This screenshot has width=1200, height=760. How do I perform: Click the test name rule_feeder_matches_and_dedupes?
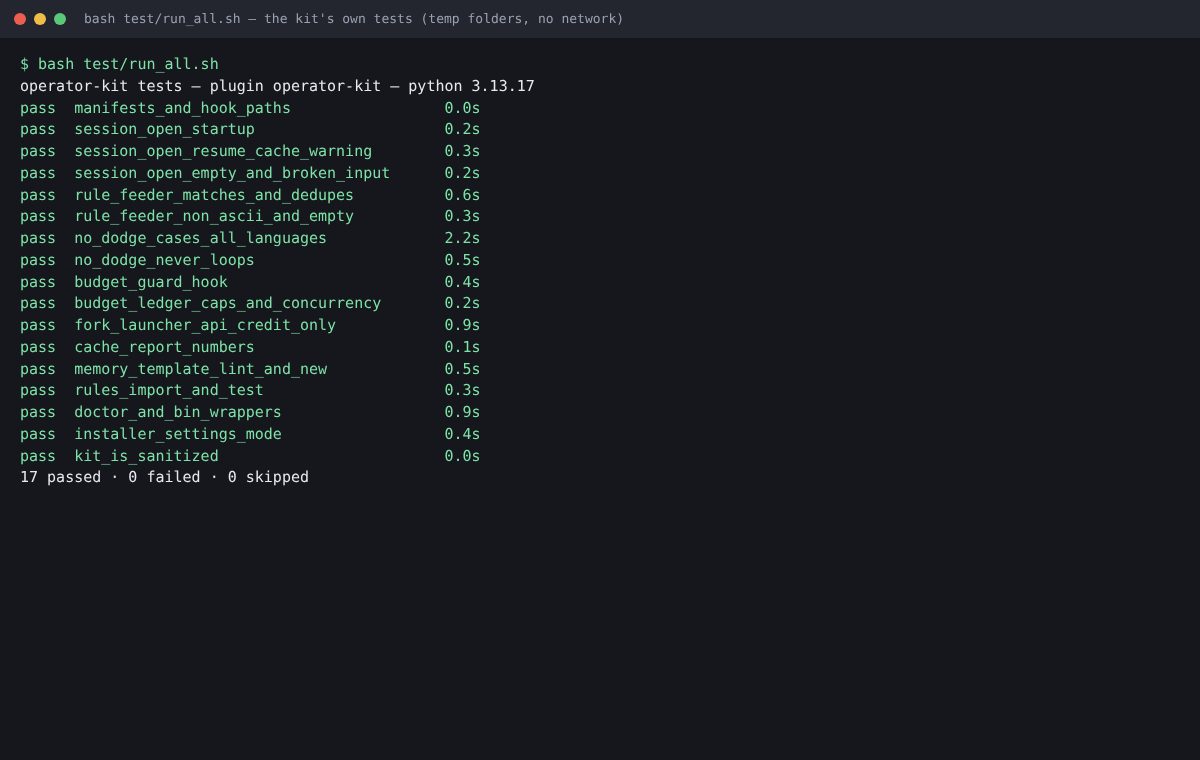point(214,195)
